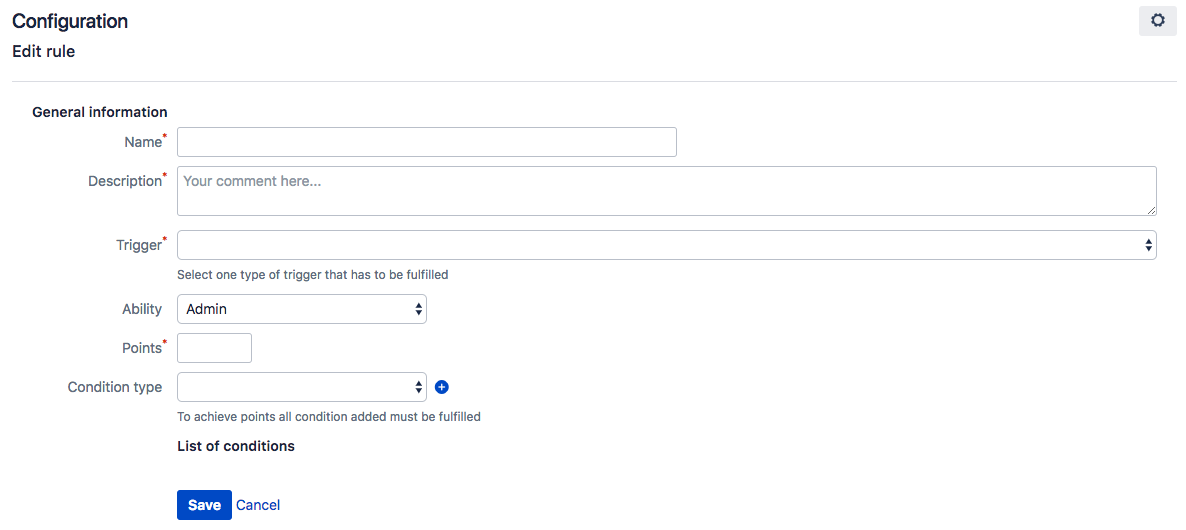Click the Save button
Image resolution: width=1186 pixels, height=530 pixels.
click(204, 505)
